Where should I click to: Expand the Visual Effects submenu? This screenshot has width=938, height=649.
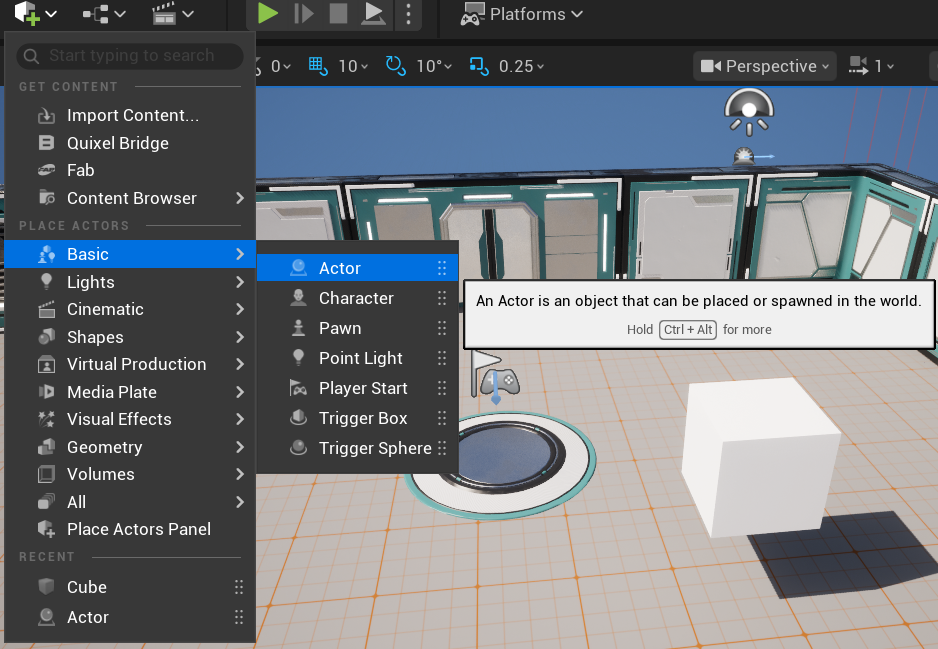click(130, 419)
